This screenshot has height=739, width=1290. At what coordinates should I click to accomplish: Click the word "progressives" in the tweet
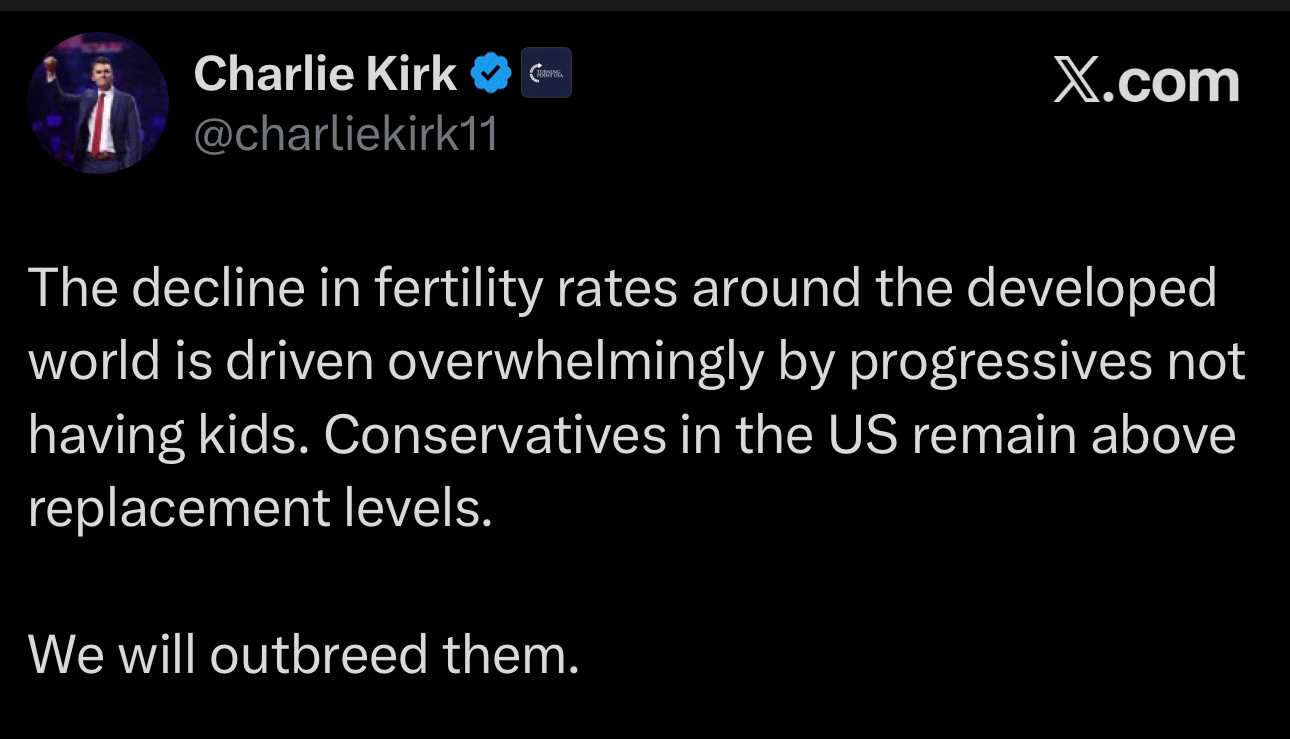click(998, 363)
